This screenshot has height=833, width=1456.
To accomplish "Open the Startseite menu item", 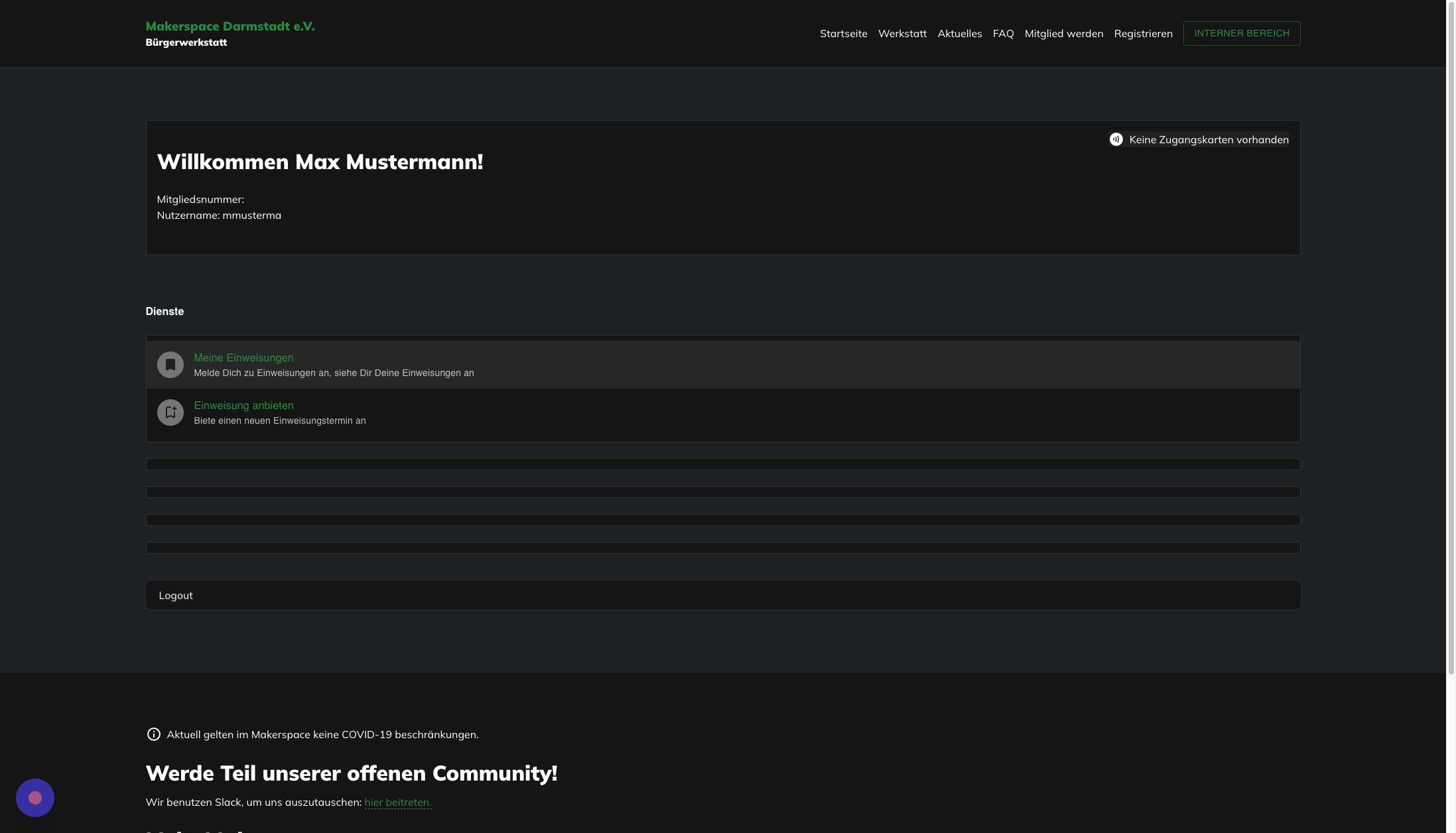I will coord(843,33).
